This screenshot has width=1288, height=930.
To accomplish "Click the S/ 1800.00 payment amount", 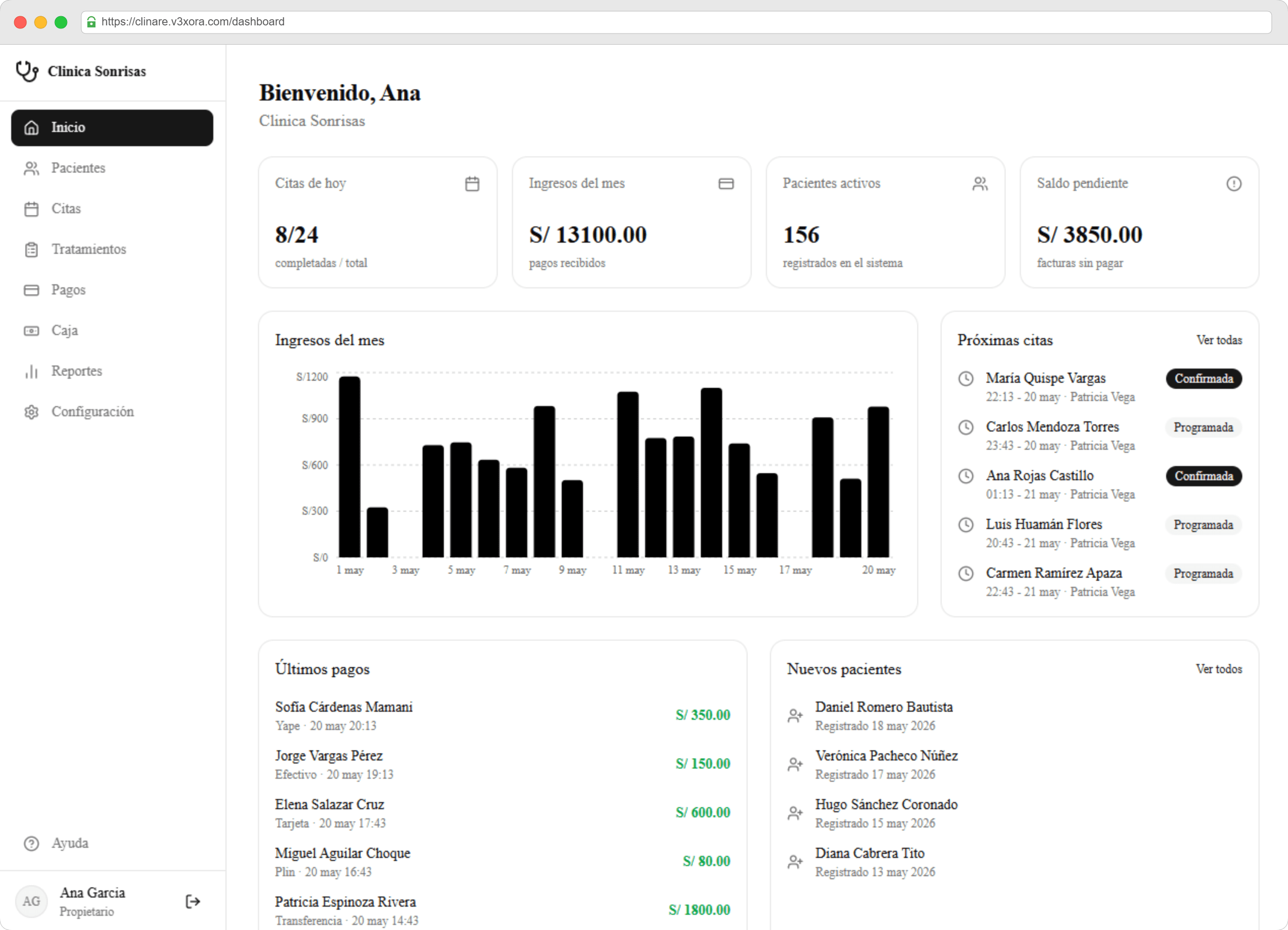I will coord(699,911).
